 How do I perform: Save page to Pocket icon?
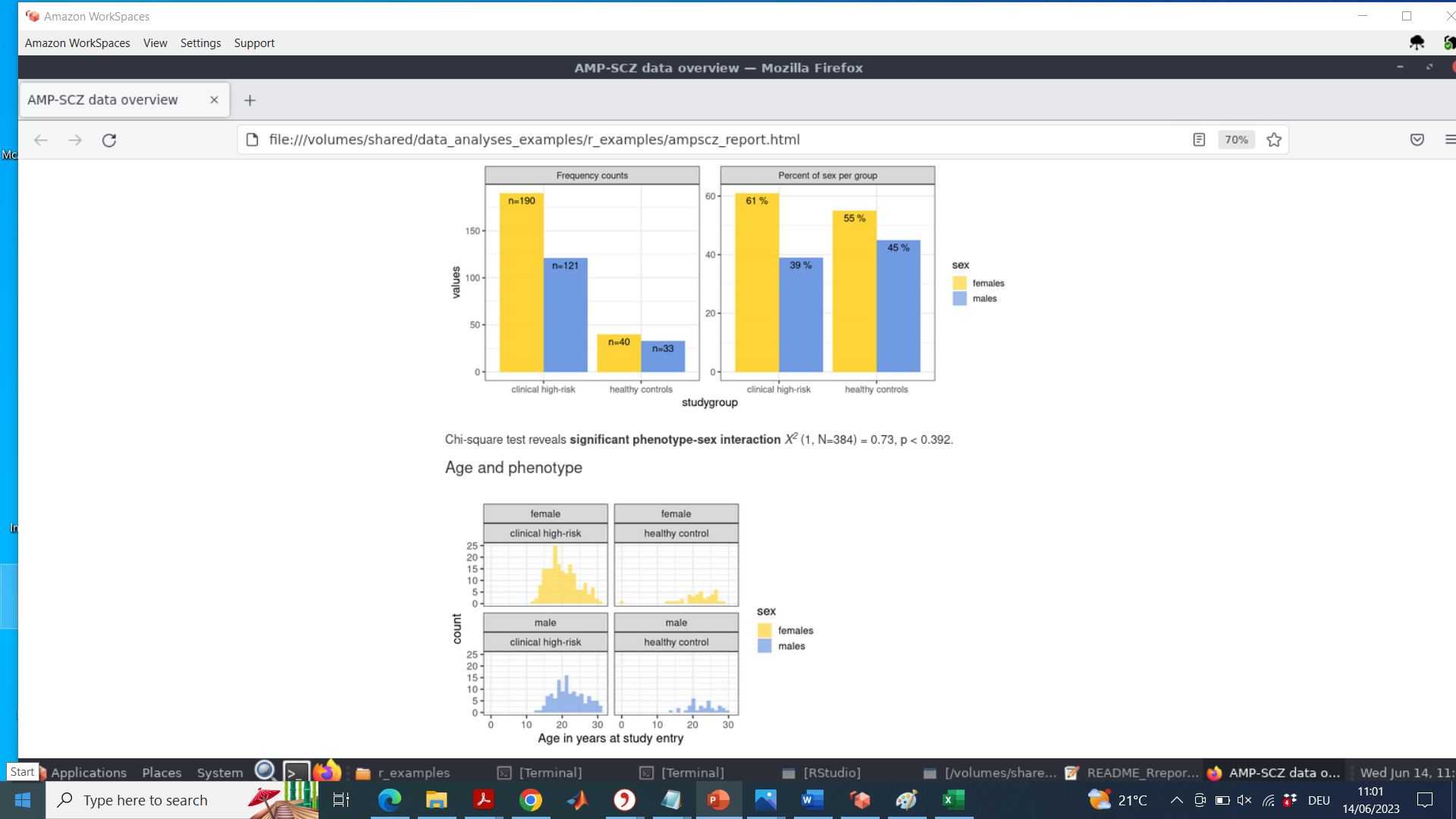pos(1417,140)
